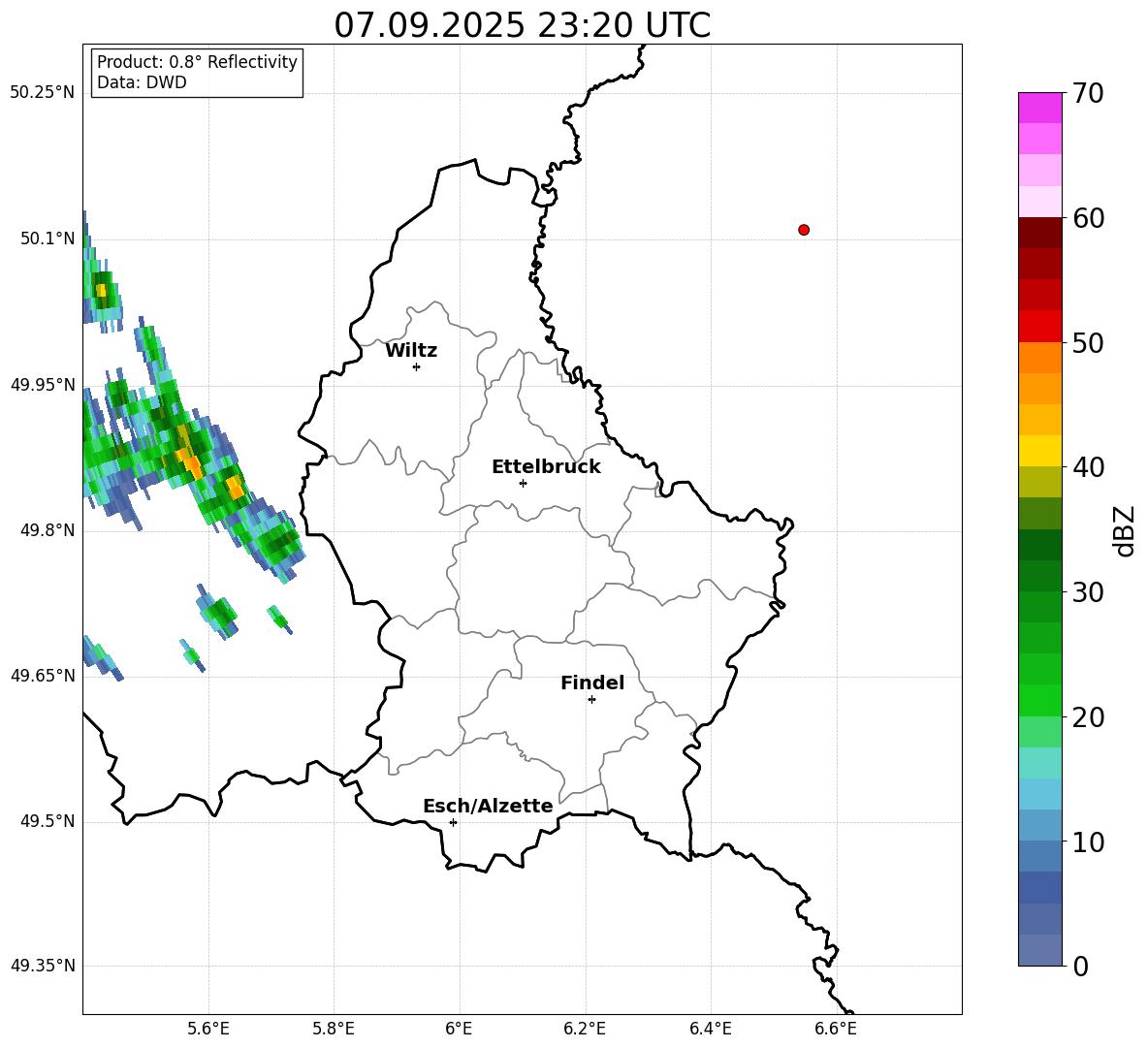
Task: Click the 49.65°N latitude label
Action: [x=43, y=676]
